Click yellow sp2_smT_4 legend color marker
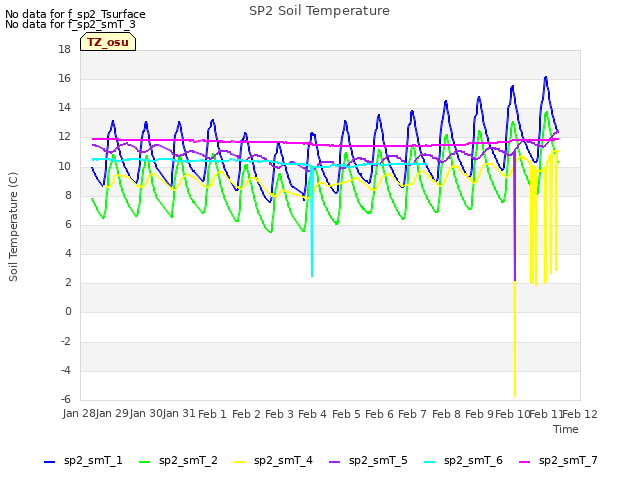Viewport: 640px width, 480px height. click(240, 462)
